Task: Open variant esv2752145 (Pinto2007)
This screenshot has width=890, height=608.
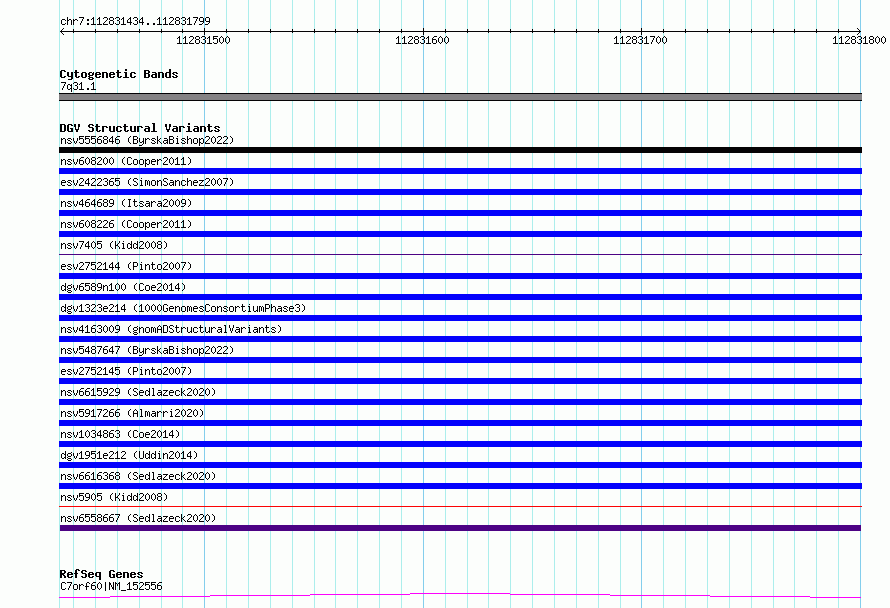Action: (126, 371)
